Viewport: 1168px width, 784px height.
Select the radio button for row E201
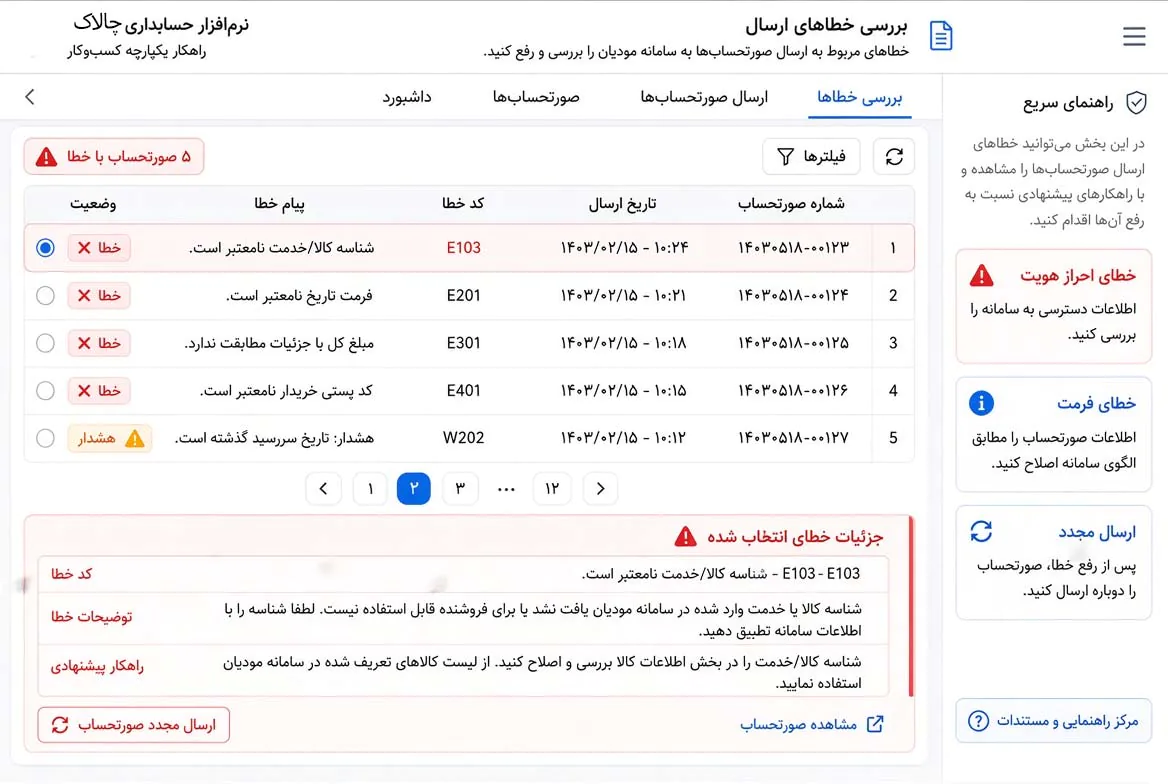[x=45, y=295]
